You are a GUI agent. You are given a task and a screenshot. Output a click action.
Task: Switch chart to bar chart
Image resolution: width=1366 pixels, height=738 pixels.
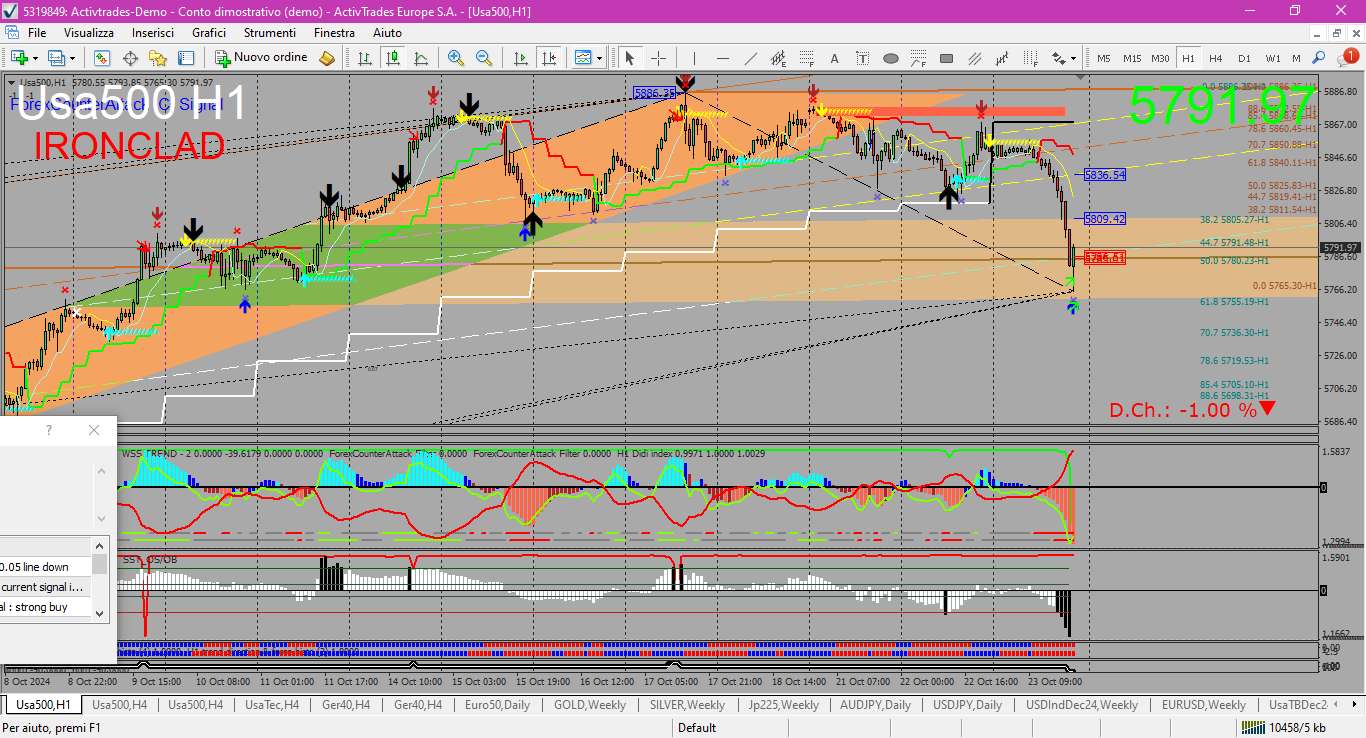(x=365, y=58)
